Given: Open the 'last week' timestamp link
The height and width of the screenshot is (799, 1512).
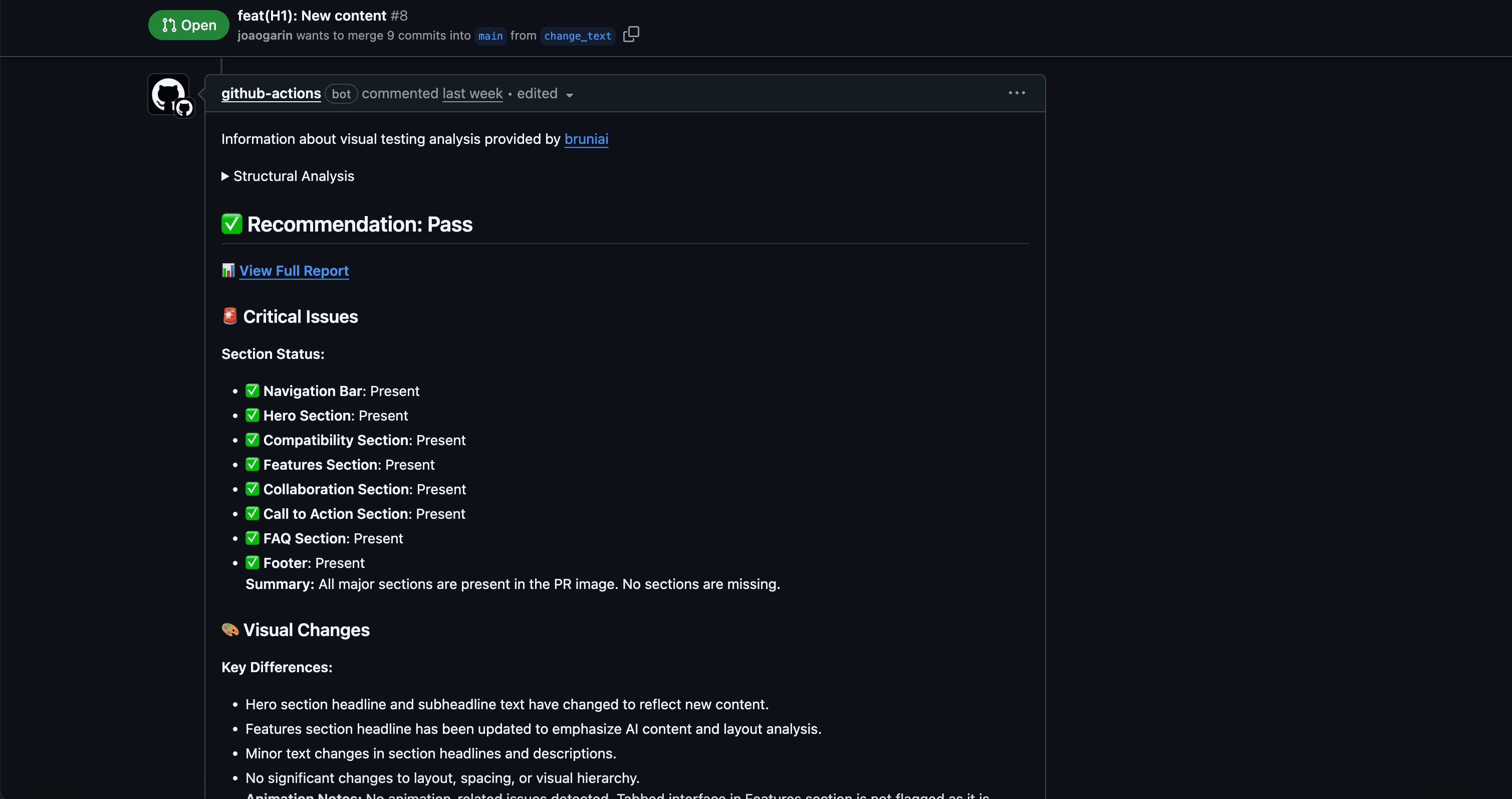Looking at the screenshot, I should pyautogui.click(x=472, y=93).
